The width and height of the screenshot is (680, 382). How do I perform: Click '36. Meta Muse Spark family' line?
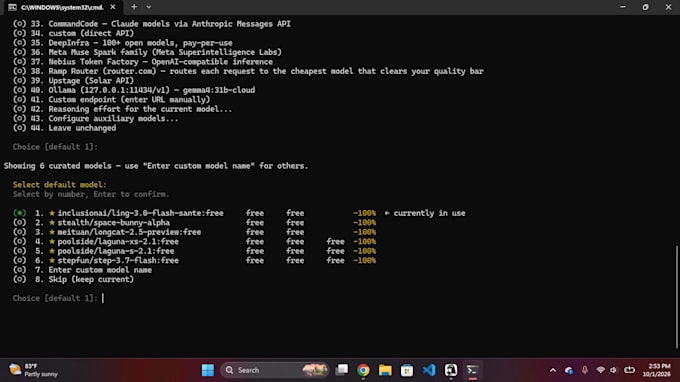tap(147, 52)
